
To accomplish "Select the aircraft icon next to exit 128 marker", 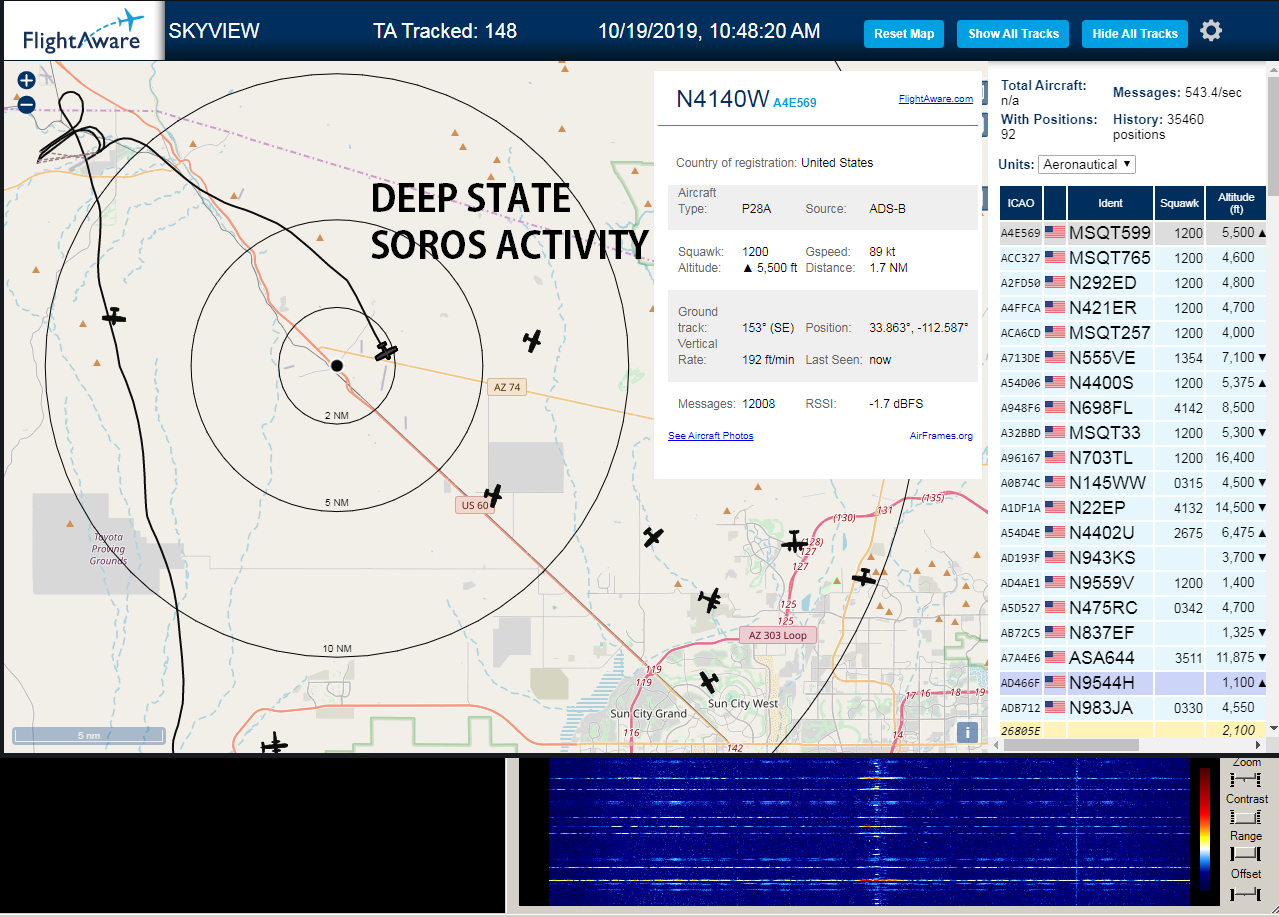I will [x=793, y=542].
